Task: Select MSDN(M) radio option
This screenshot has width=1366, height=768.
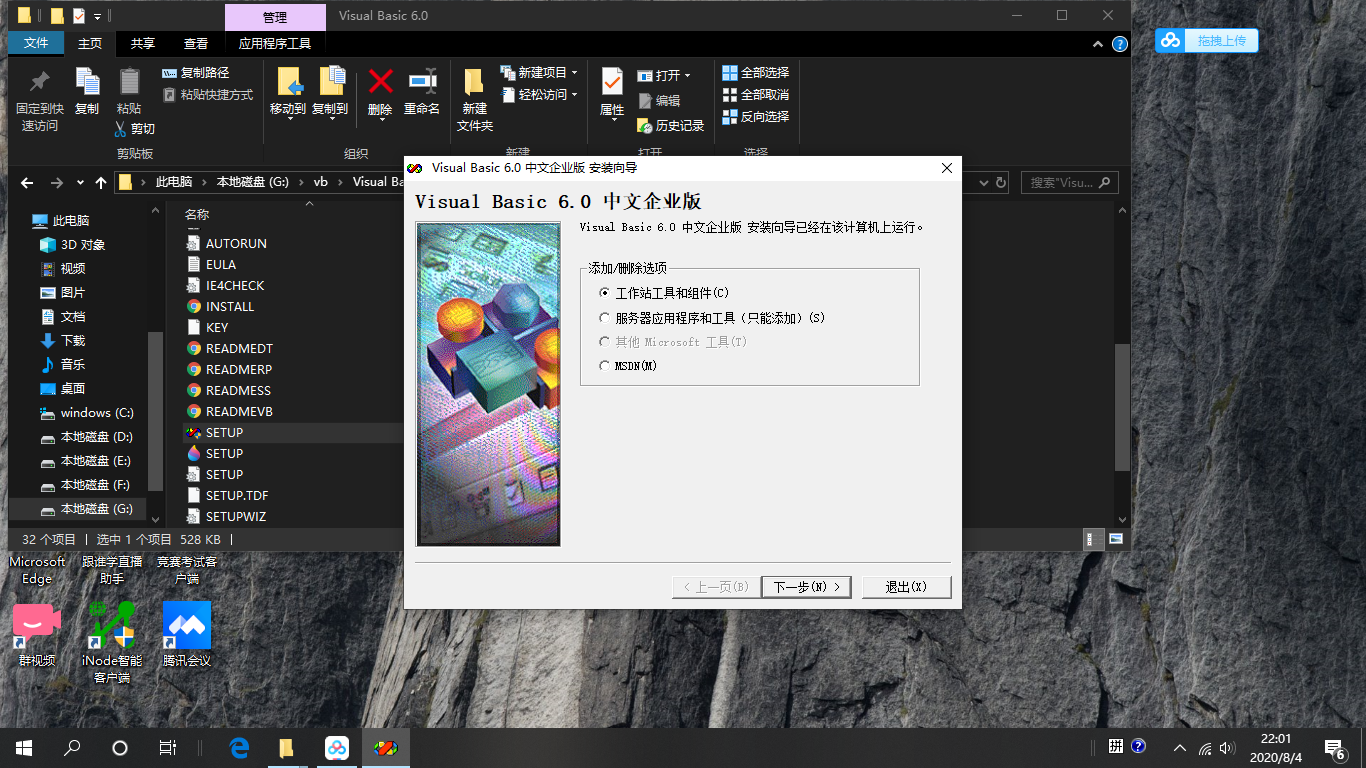Action: pyautogui.click(x=628, y=366)
